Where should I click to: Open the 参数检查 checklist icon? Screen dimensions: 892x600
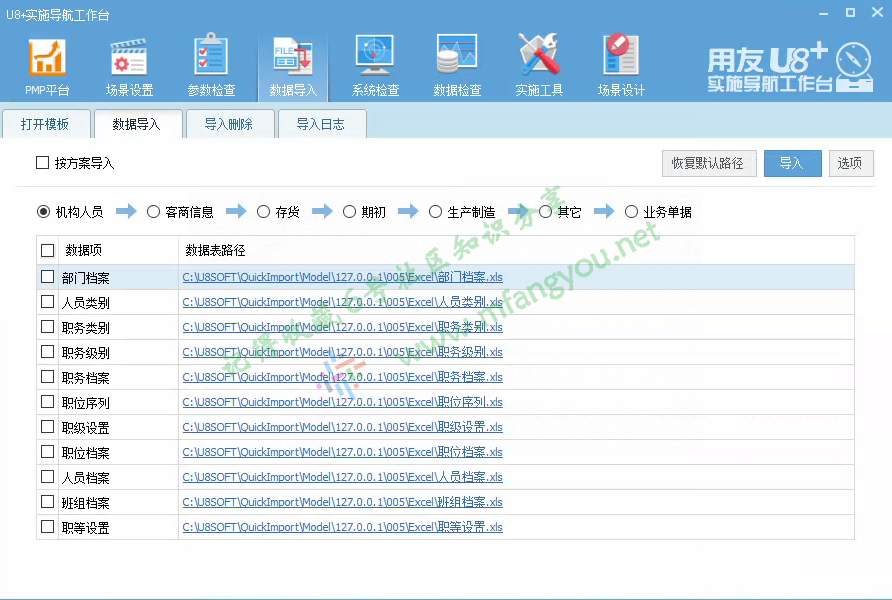tap(211, 58)
